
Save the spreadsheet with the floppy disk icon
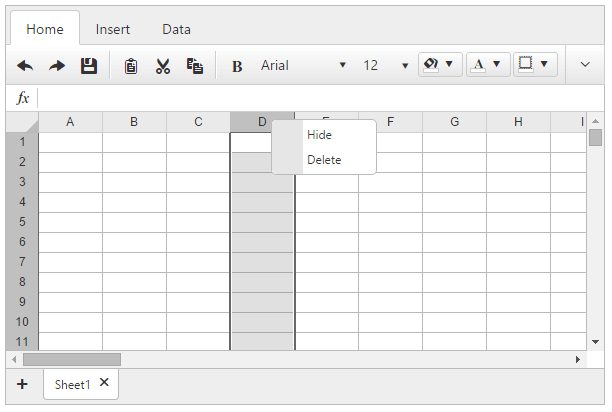pyautogui.click(x=89, y=66)
